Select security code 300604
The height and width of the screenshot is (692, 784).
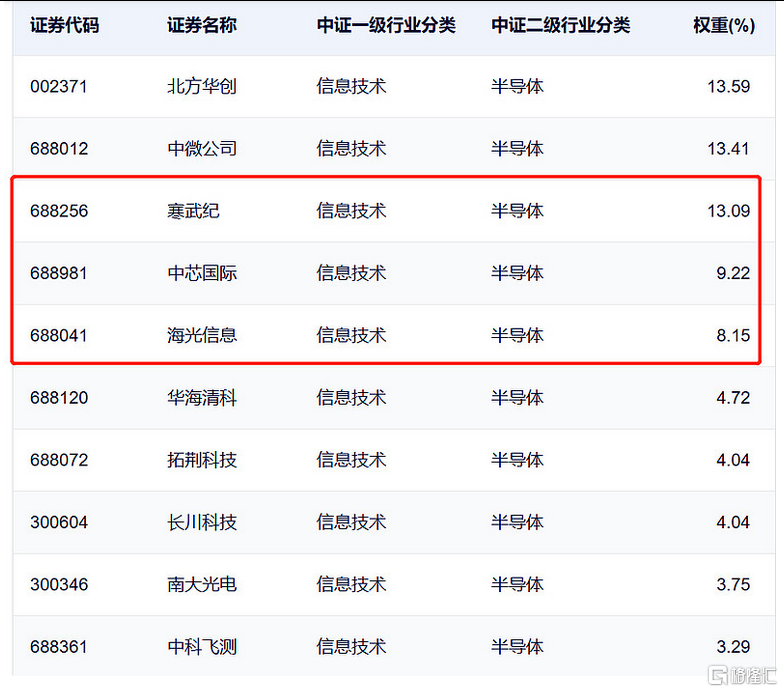coord(59,522)
